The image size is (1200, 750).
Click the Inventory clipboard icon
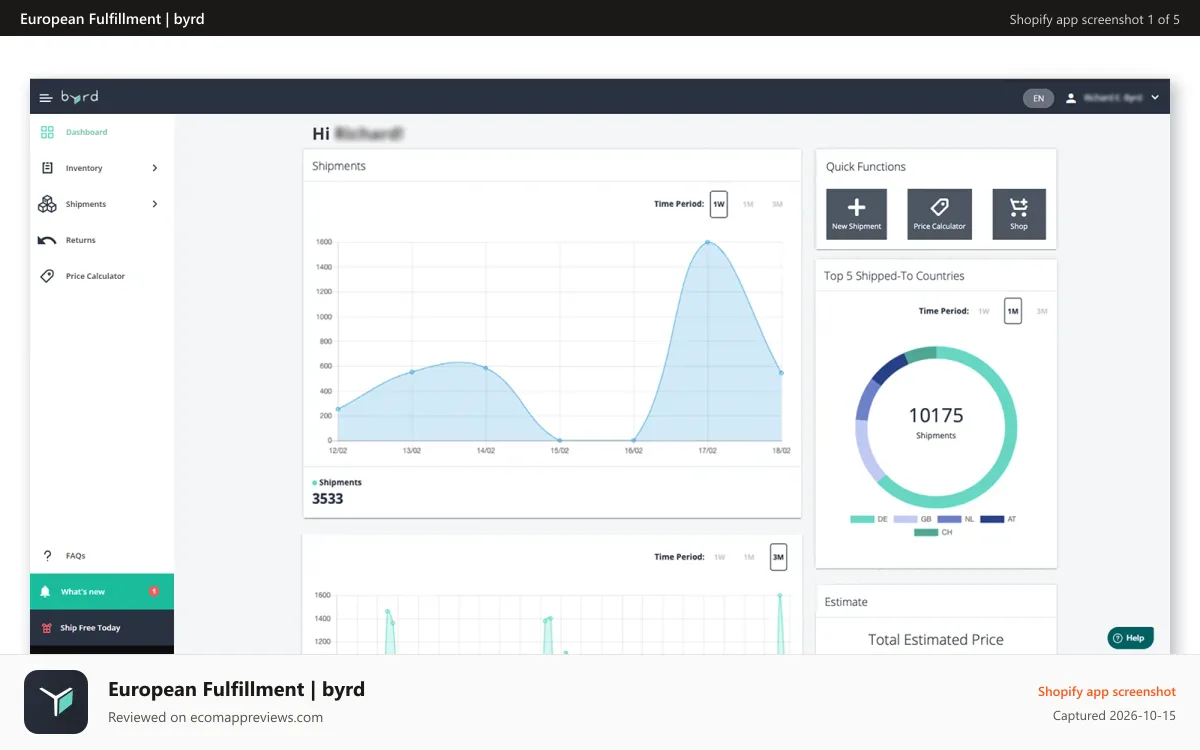coord(47,168)
